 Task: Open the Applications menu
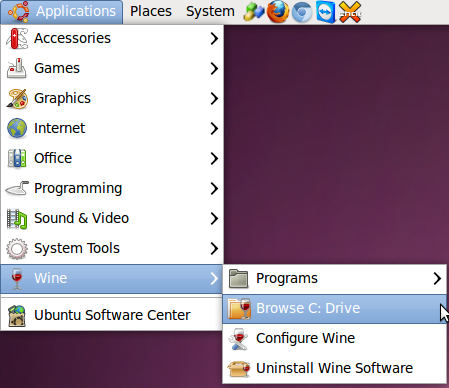(x=62, y=12)
